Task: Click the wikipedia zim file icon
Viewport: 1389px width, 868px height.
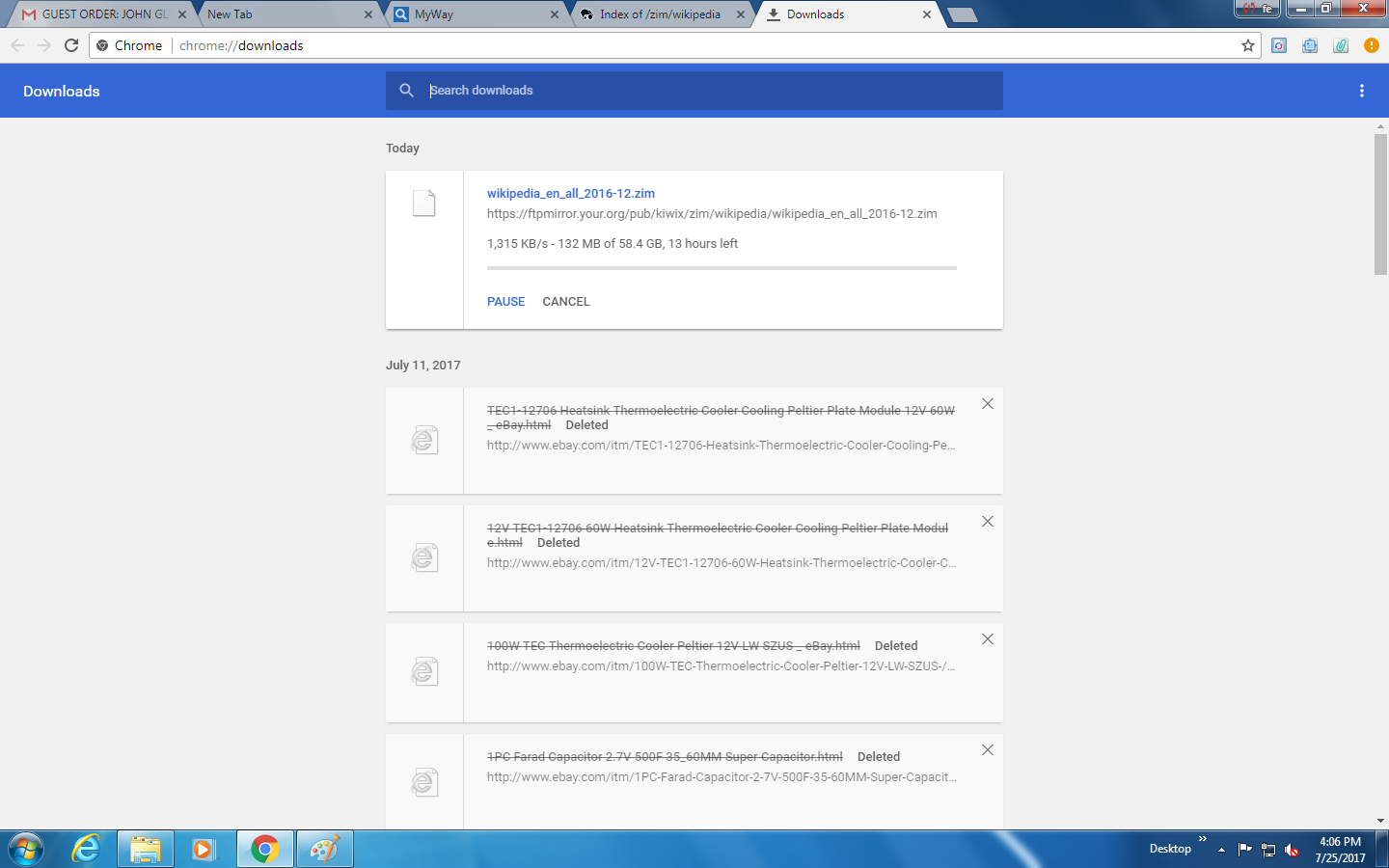Action: [424, 203]
